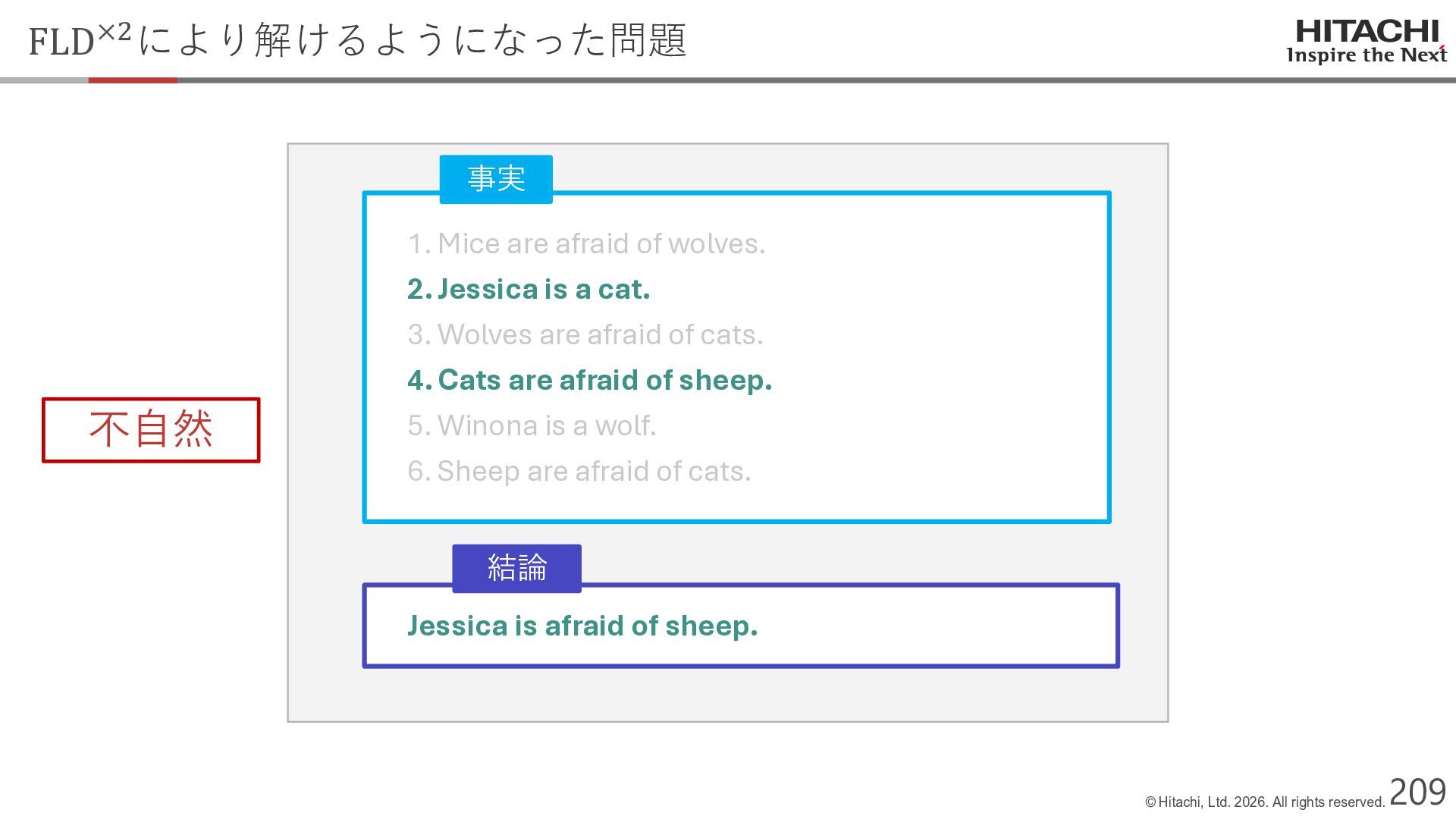This screenshot has height=819, width=1456.
Task: Click the red segment of header bar
Action: coord(133,80)
